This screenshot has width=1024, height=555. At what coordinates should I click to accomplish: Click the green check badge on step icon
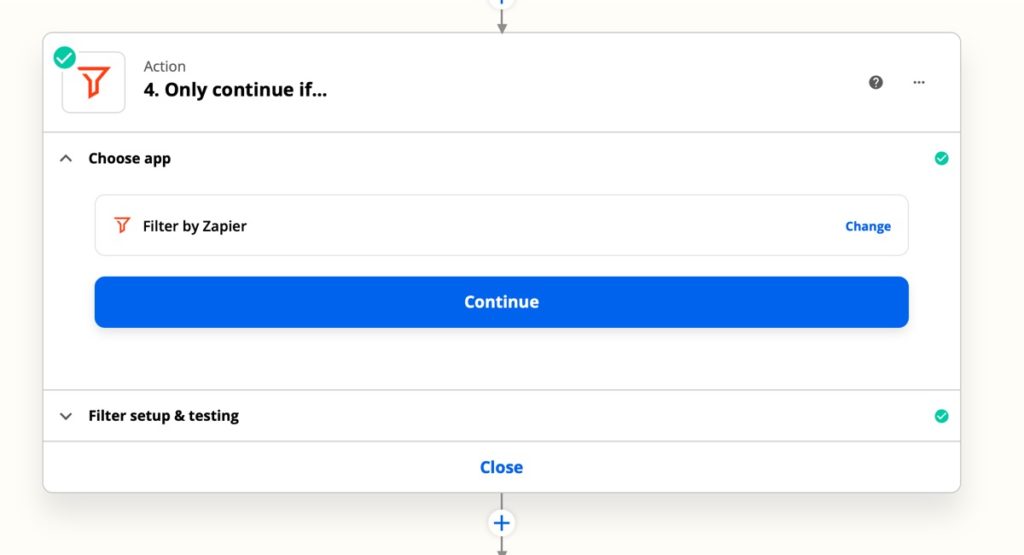pos(65,57)
